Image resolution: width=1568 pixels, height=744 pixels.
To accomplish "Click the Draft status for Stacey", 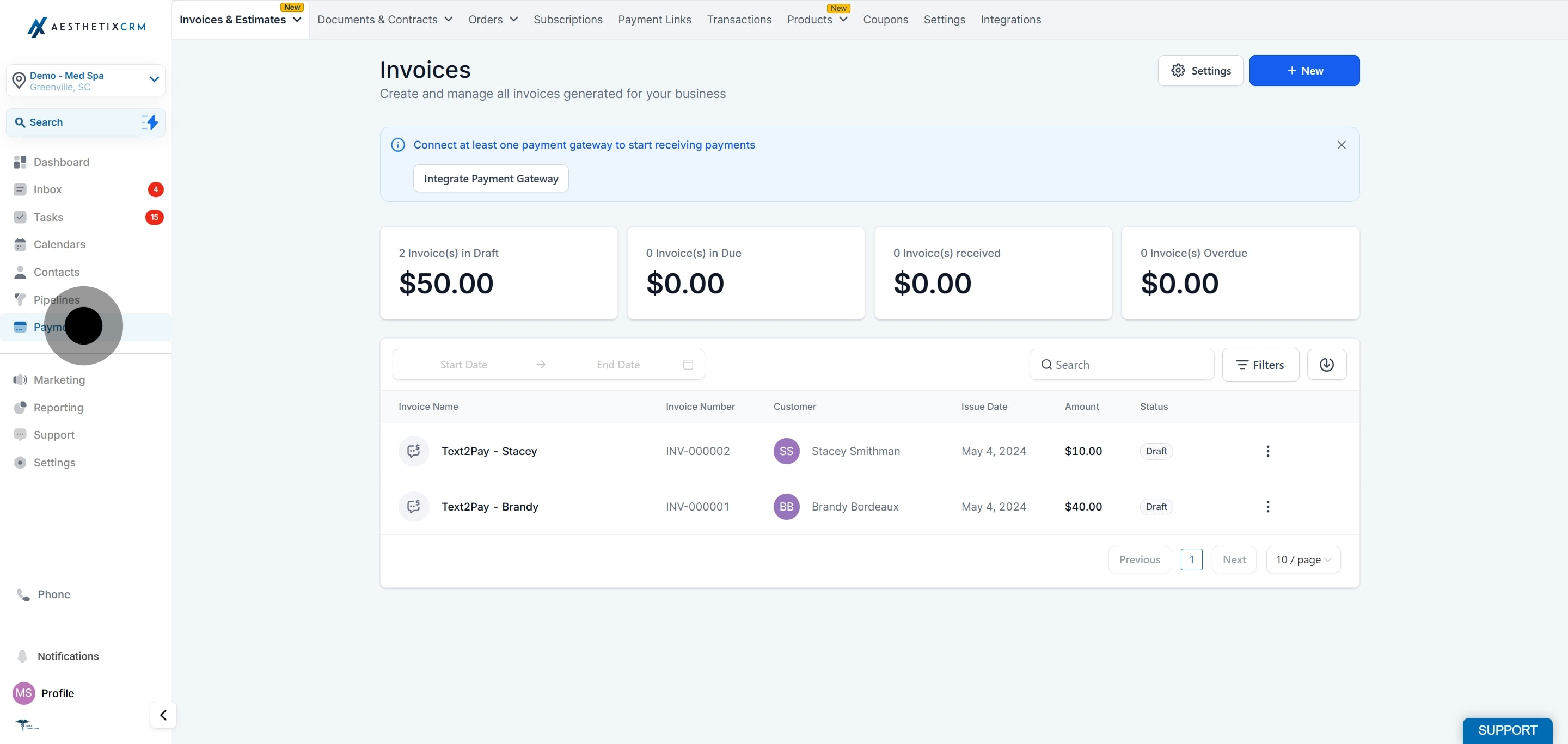I will click(1156, 451).
